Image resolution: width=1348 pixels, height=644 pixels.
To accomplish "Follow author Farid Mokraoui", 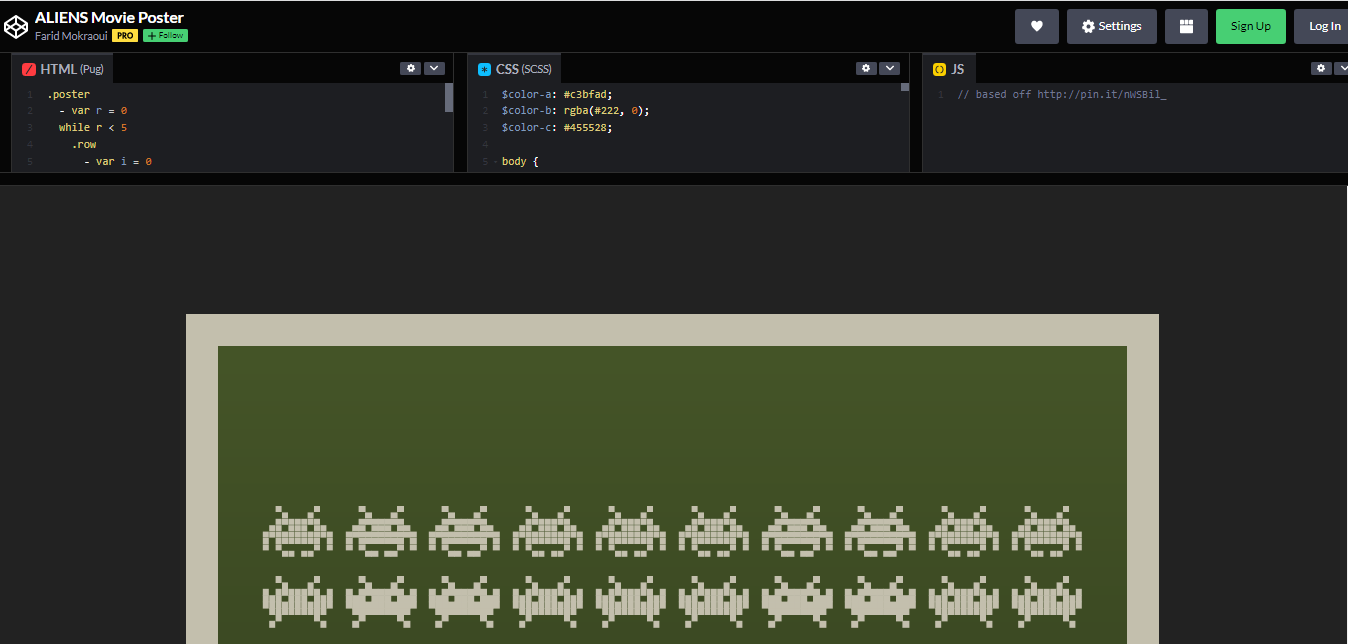I will coord(164,35).
